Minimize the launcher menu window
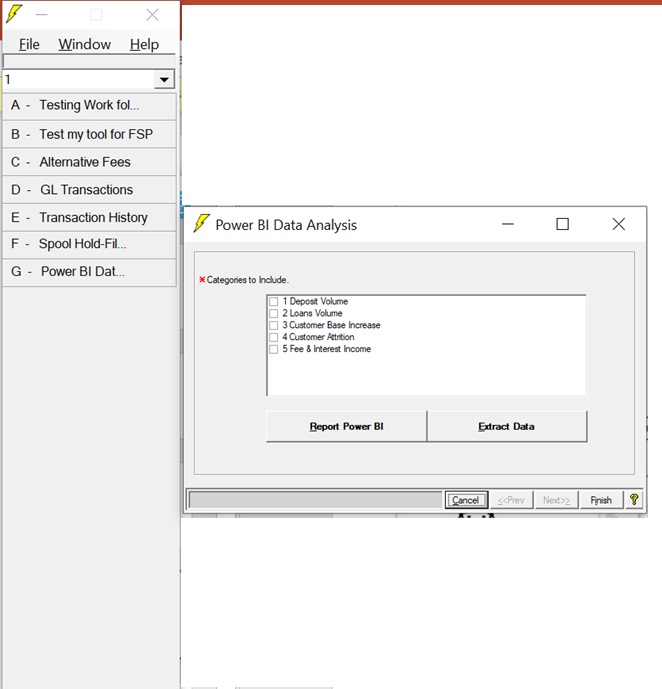This screenshot has height=689, width=662. 42,15
